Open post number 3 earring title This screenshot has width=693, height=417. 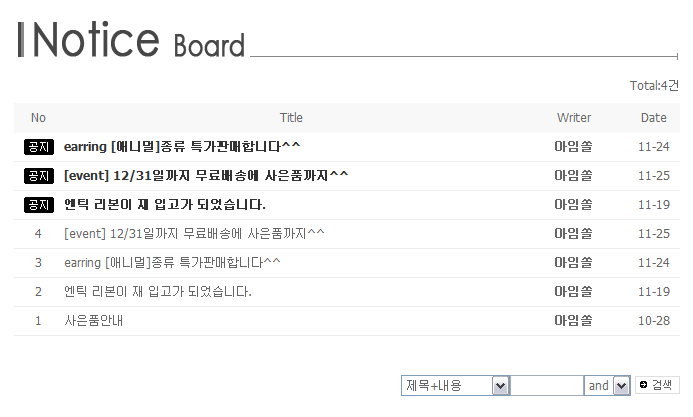[x=172, y=263]
